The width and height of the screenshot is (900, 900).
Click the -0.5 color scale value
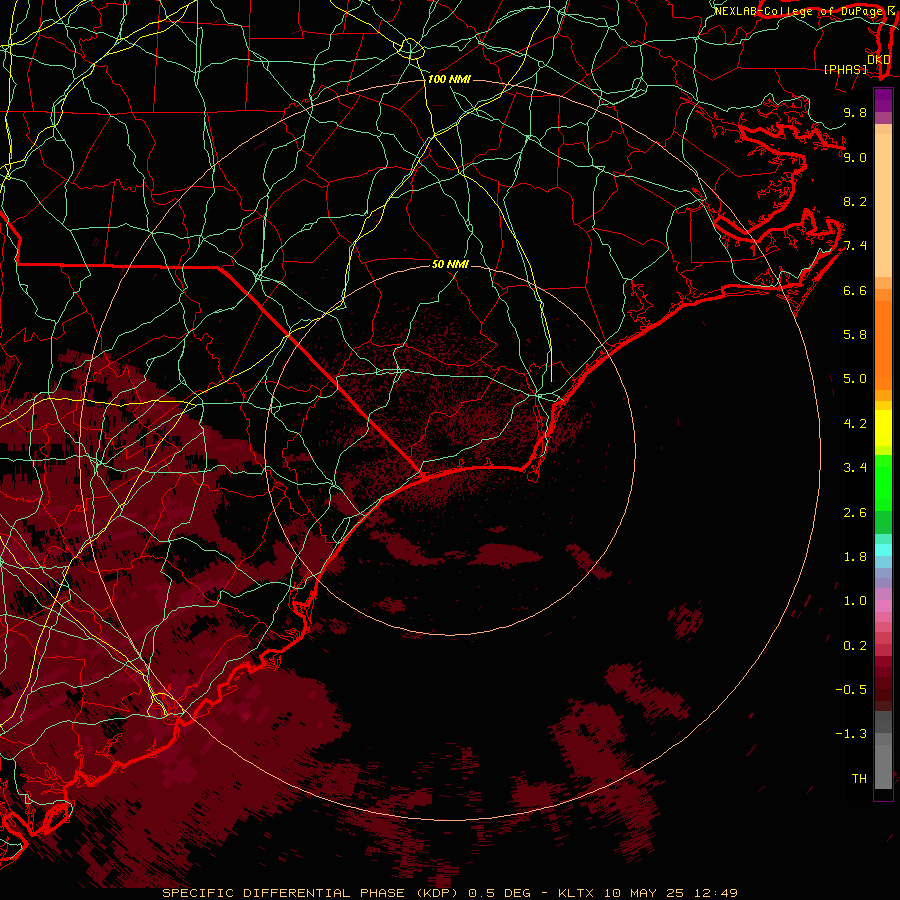pyautogui.click(x=851, y=690)
